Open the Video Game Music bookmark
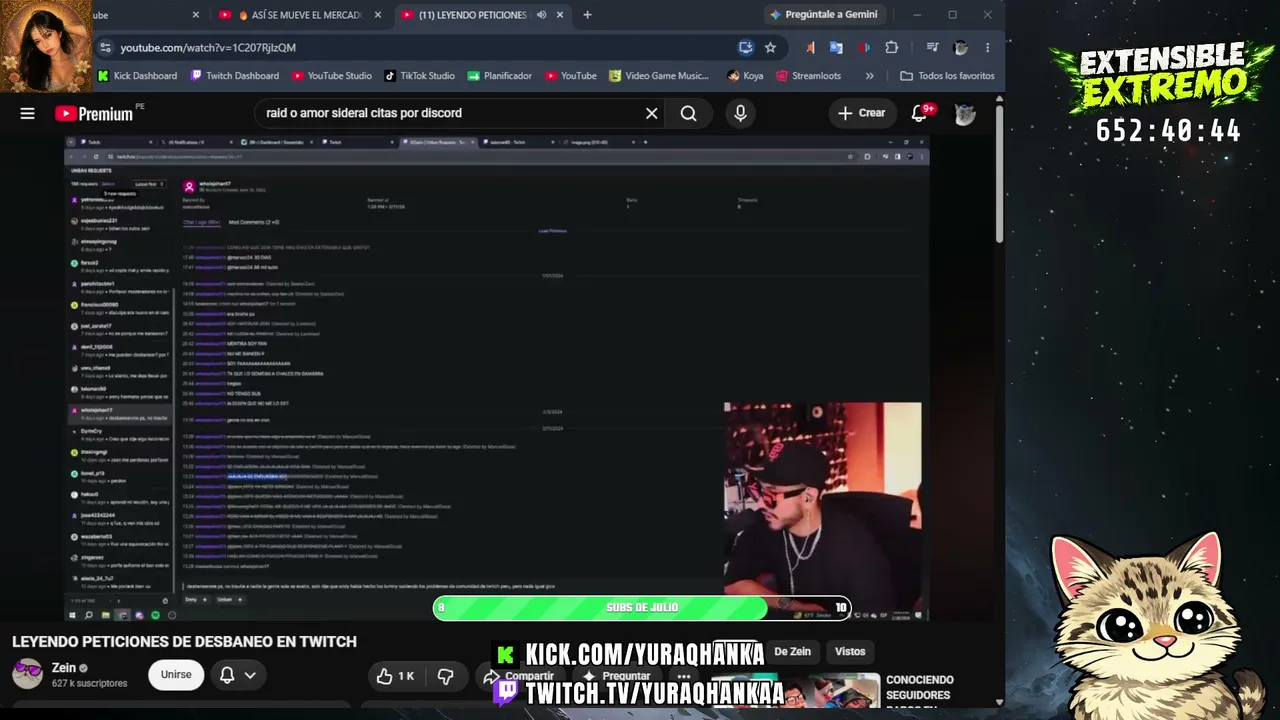 click(658, 76)
